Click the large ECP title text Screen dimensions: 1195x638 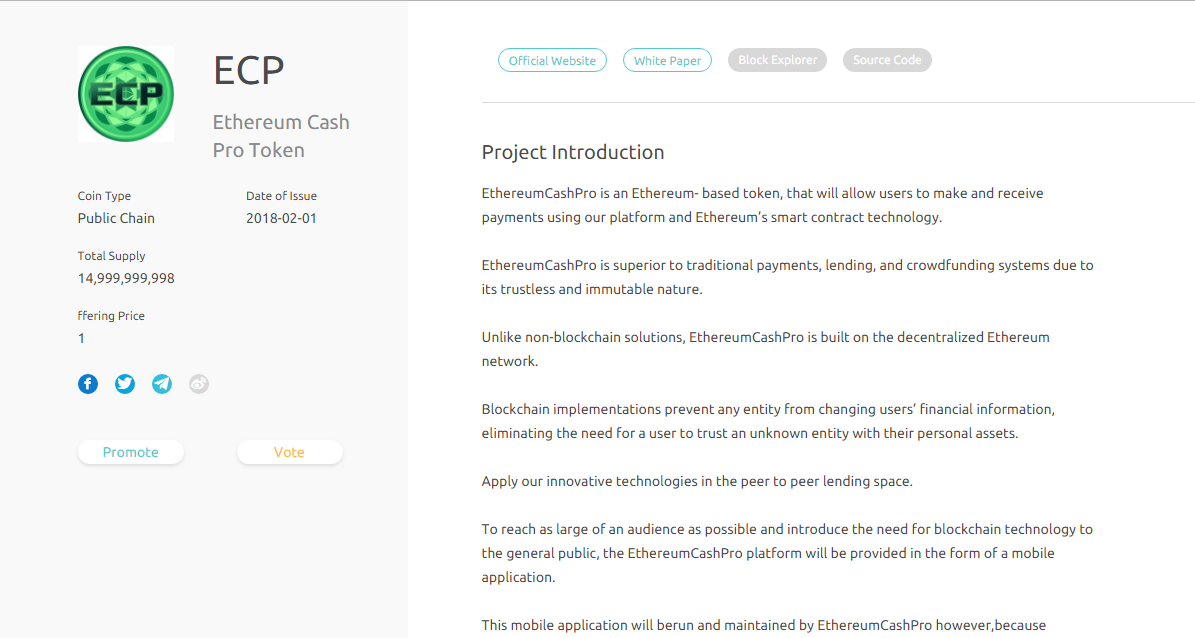(x=249, y=71)
